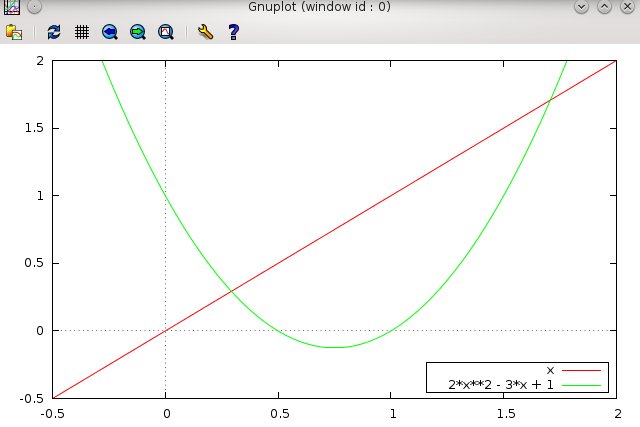Click the Gnuplot window title text
The height and width of the screenshot is (427, 640).
(x=320, y=7)
